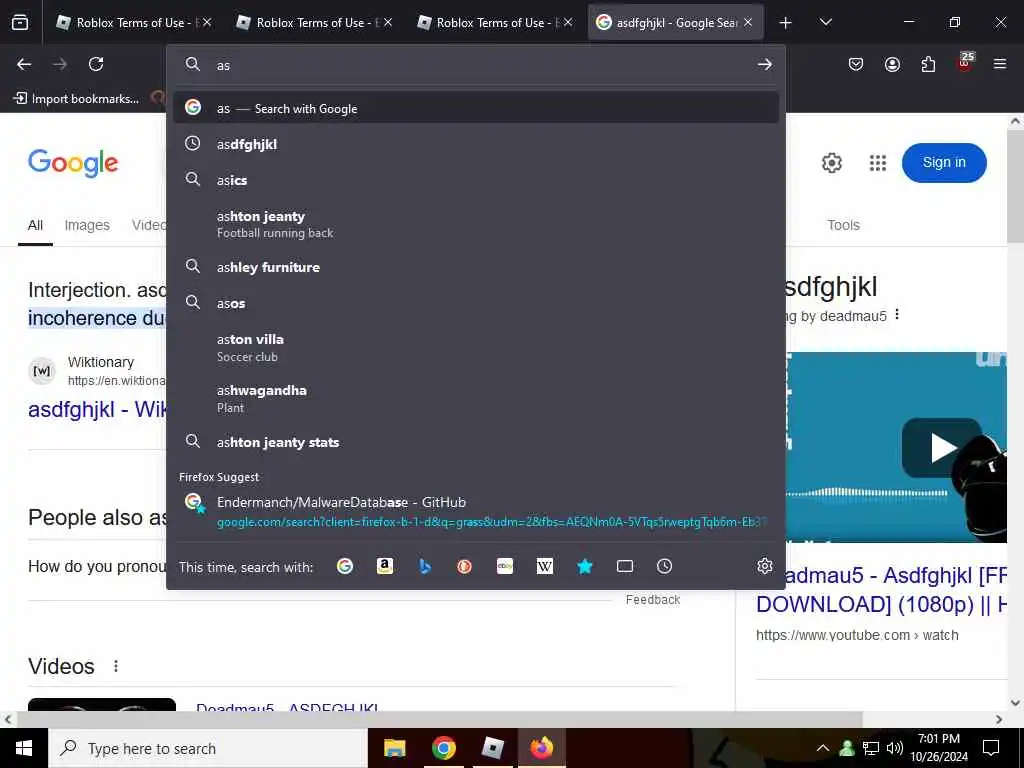Click the Go arrow in address bar
Image resolution: width=1024 pixels, height=768 pixels.
(x=764, y=65)
